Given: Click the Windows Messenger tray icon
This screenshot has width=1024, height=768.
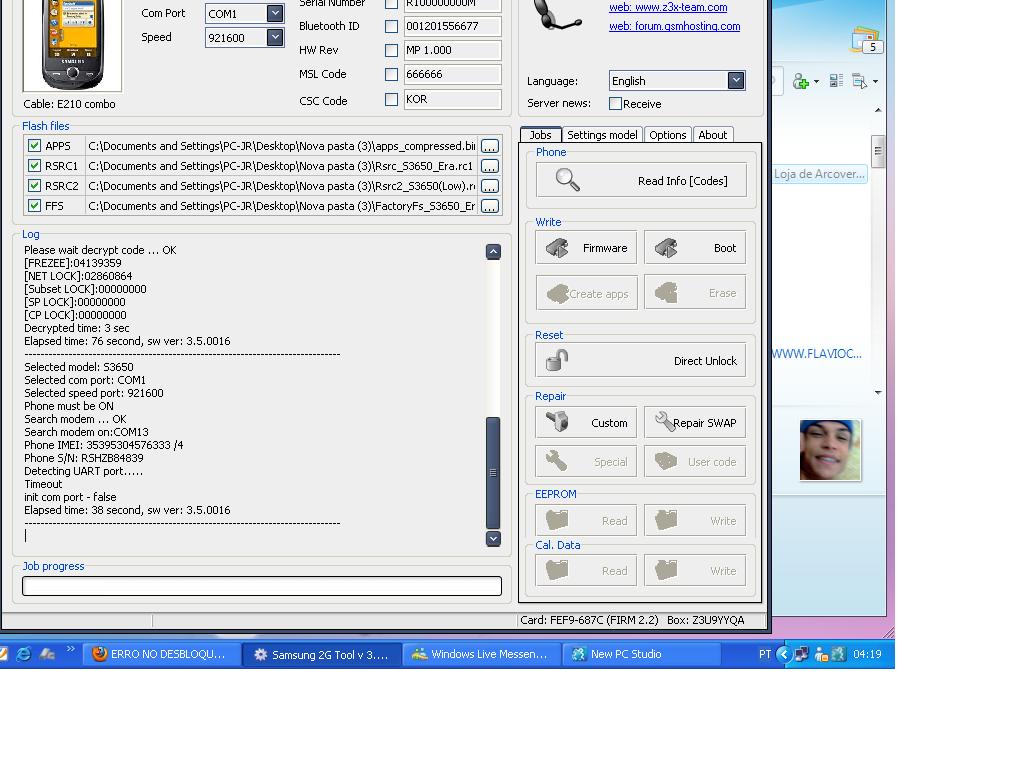Looking at the screenshot, I should tap(821, 654).
